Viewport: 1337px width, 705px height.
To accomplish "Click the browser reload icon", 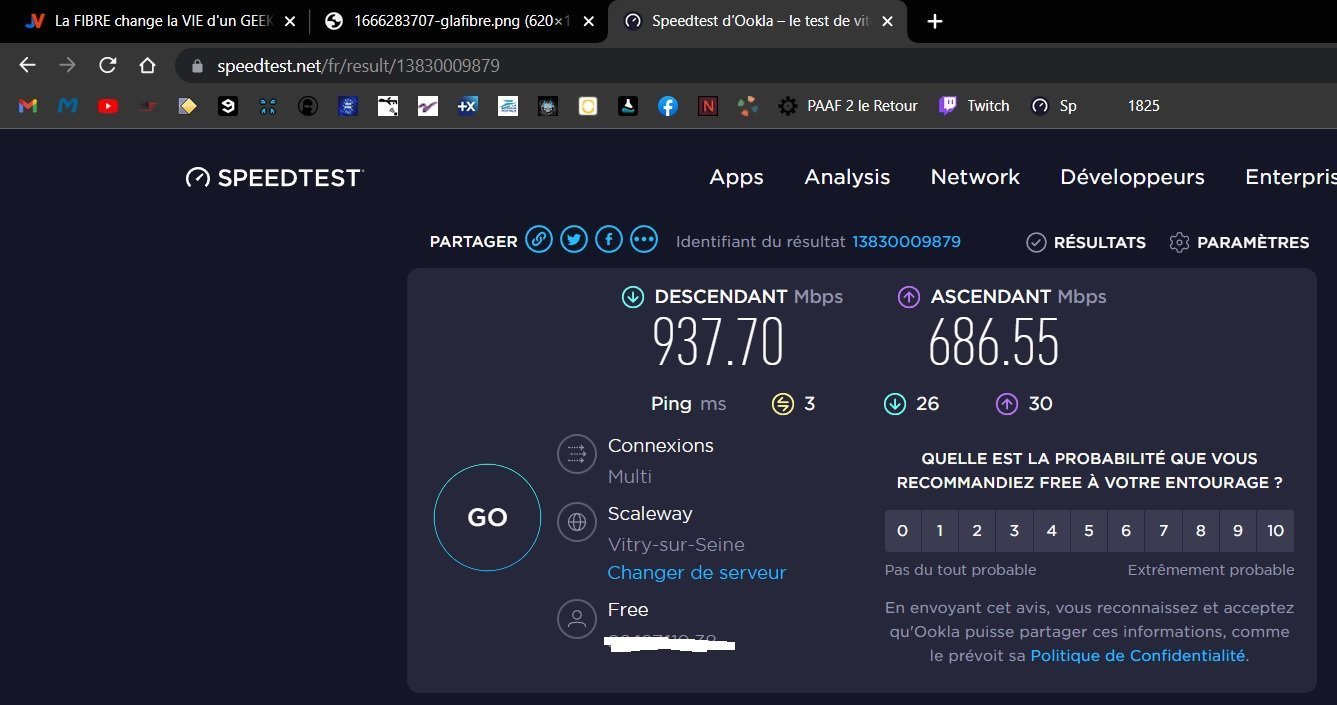I will 107,65.
